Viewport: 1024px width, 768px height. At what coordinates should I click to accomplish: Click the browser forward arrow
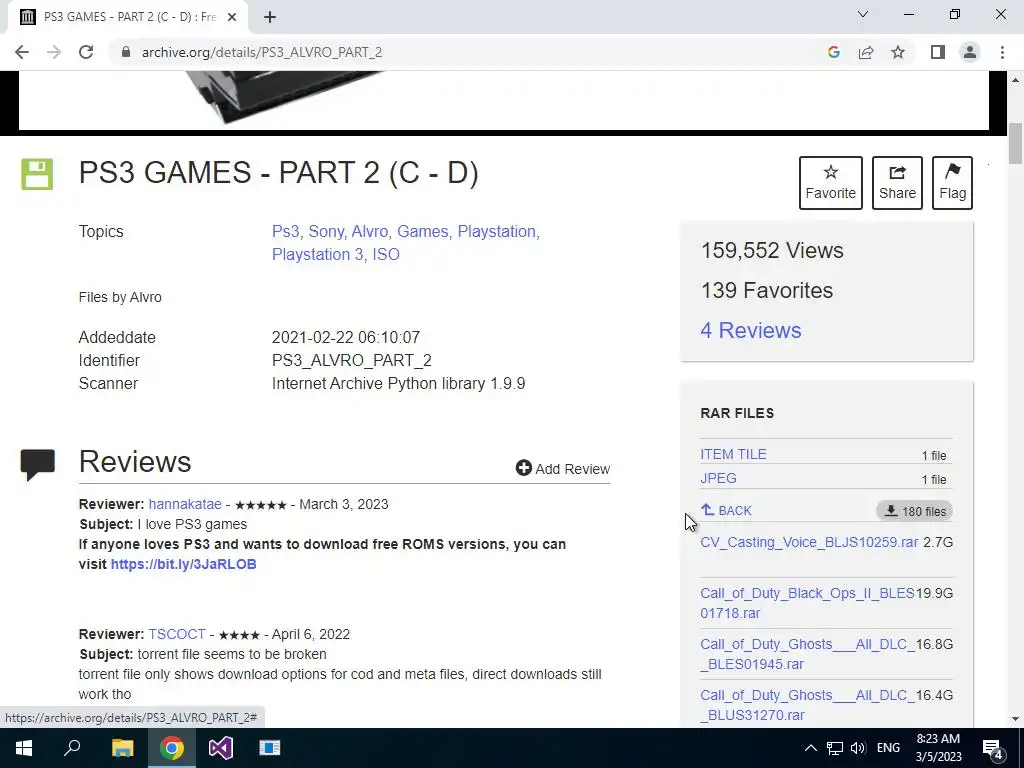pos(54,52)
